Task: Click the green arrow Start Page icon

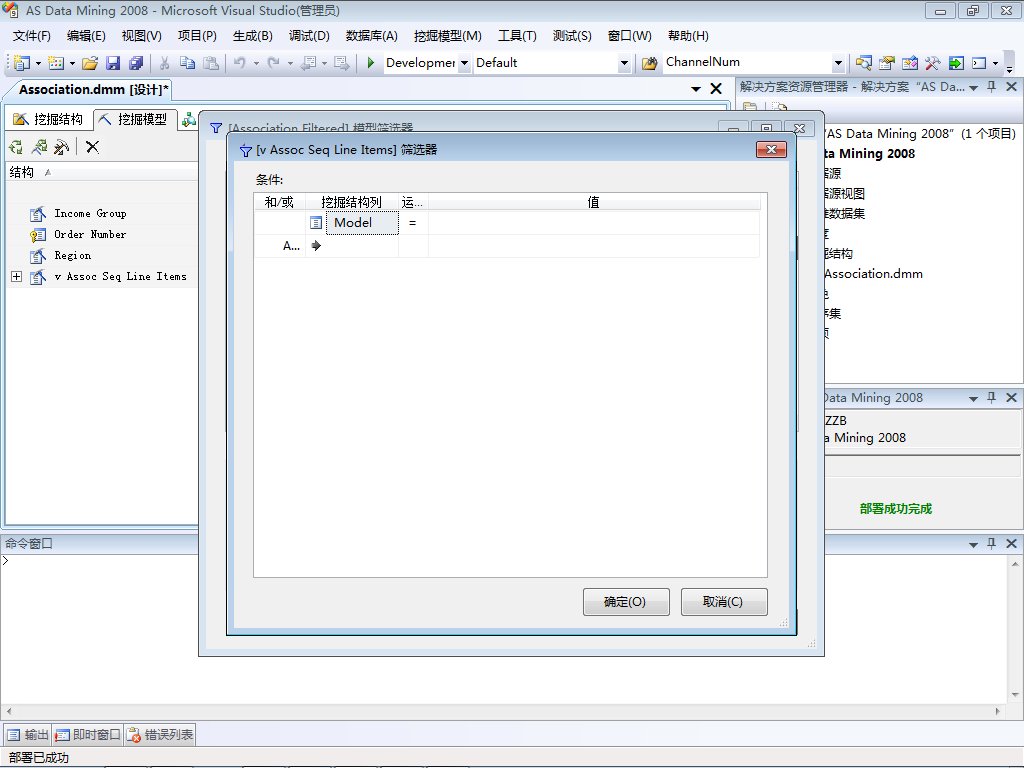Action: pyautogui.click(x=956, y=63)
